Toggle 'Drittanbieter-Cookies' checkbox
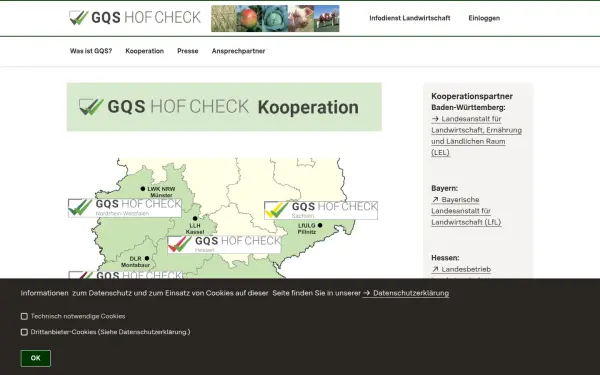 click(24, 332)
